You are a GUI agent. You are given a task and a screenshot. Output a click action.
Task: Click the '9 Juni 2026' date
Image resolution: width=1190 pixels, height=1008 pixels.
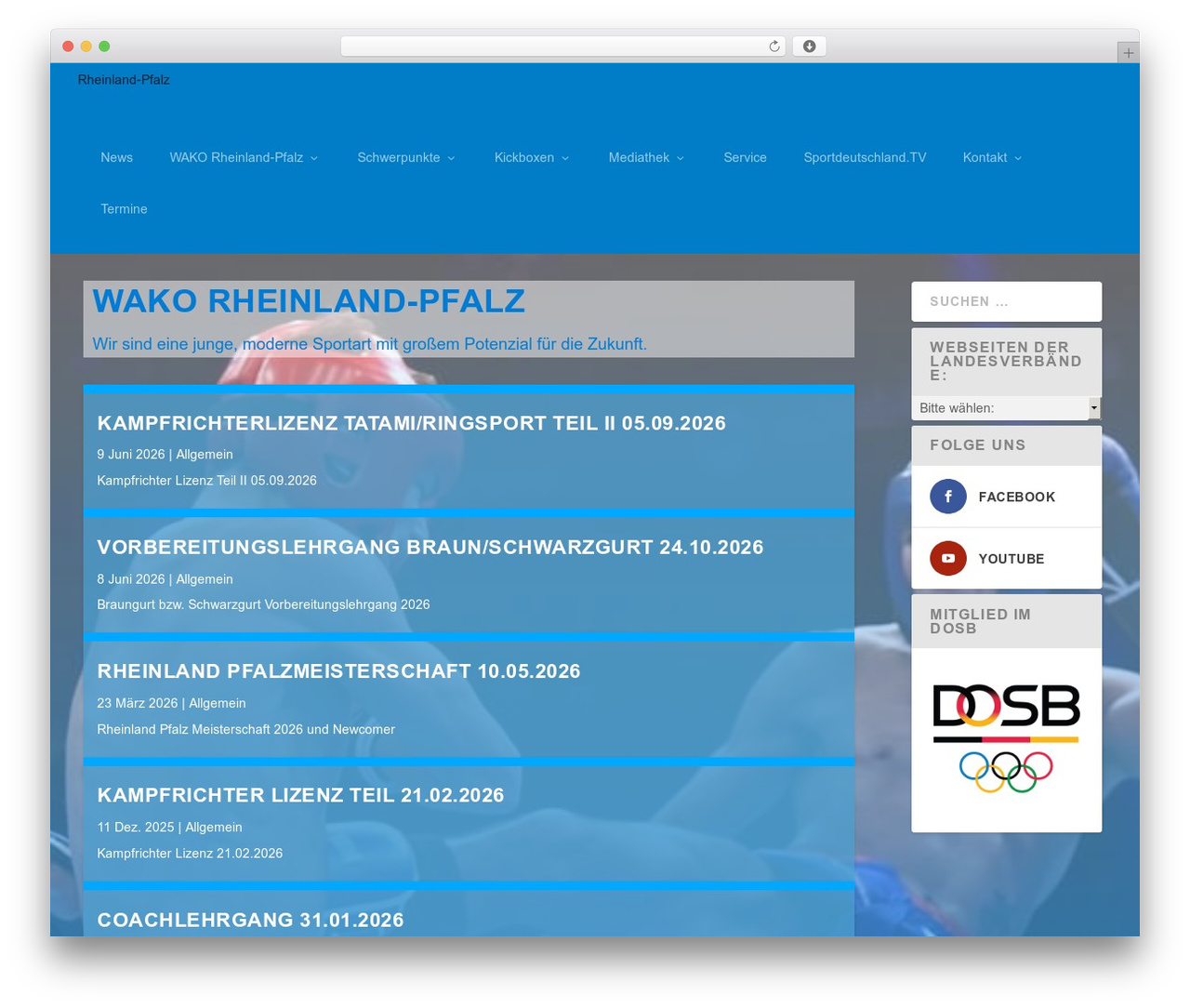(x=131, y=455)
